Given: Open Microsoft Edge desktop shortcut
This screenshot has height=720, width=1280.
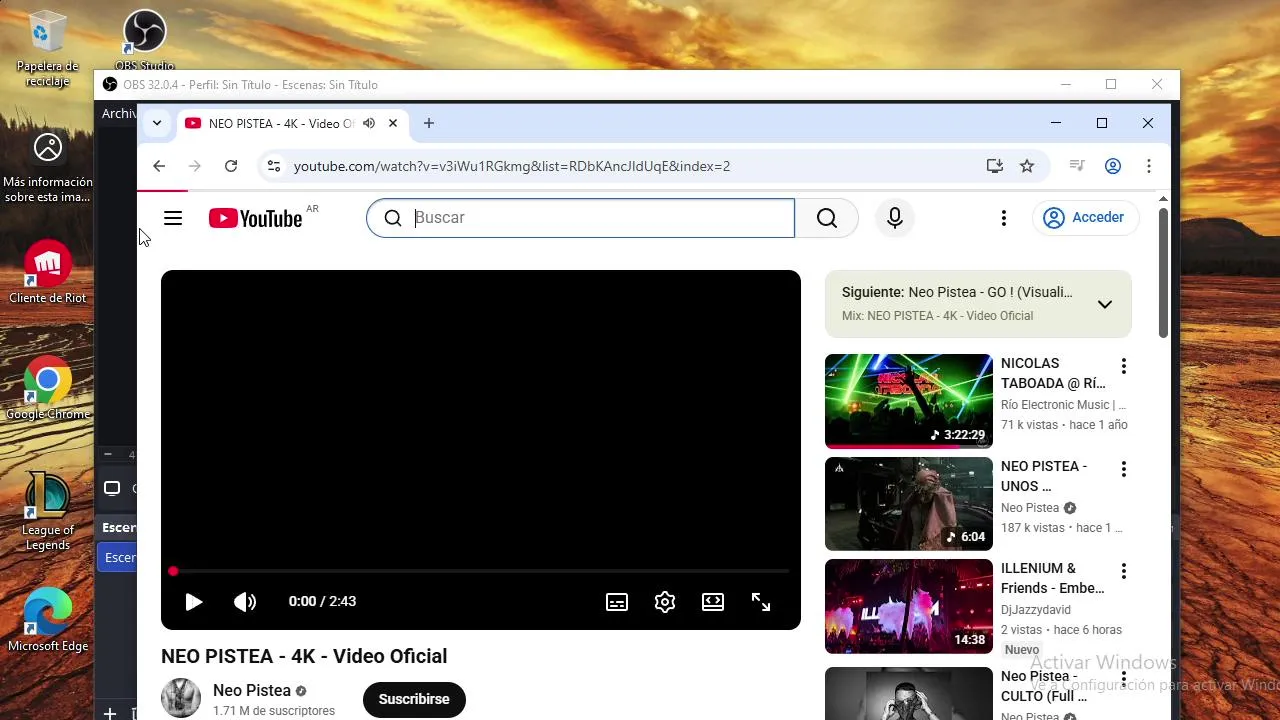Looking at the screenshot, I should click(x=47, y=620).
